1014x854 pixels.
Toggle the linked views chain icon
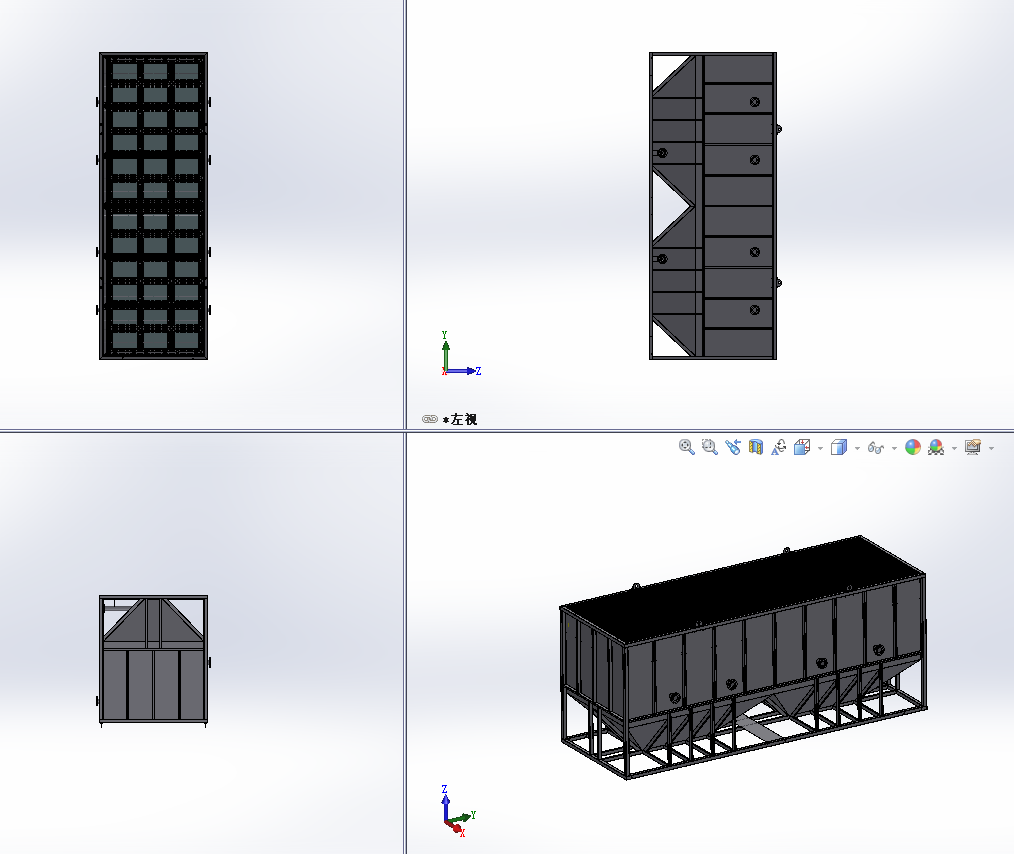(x=430, y=419)
